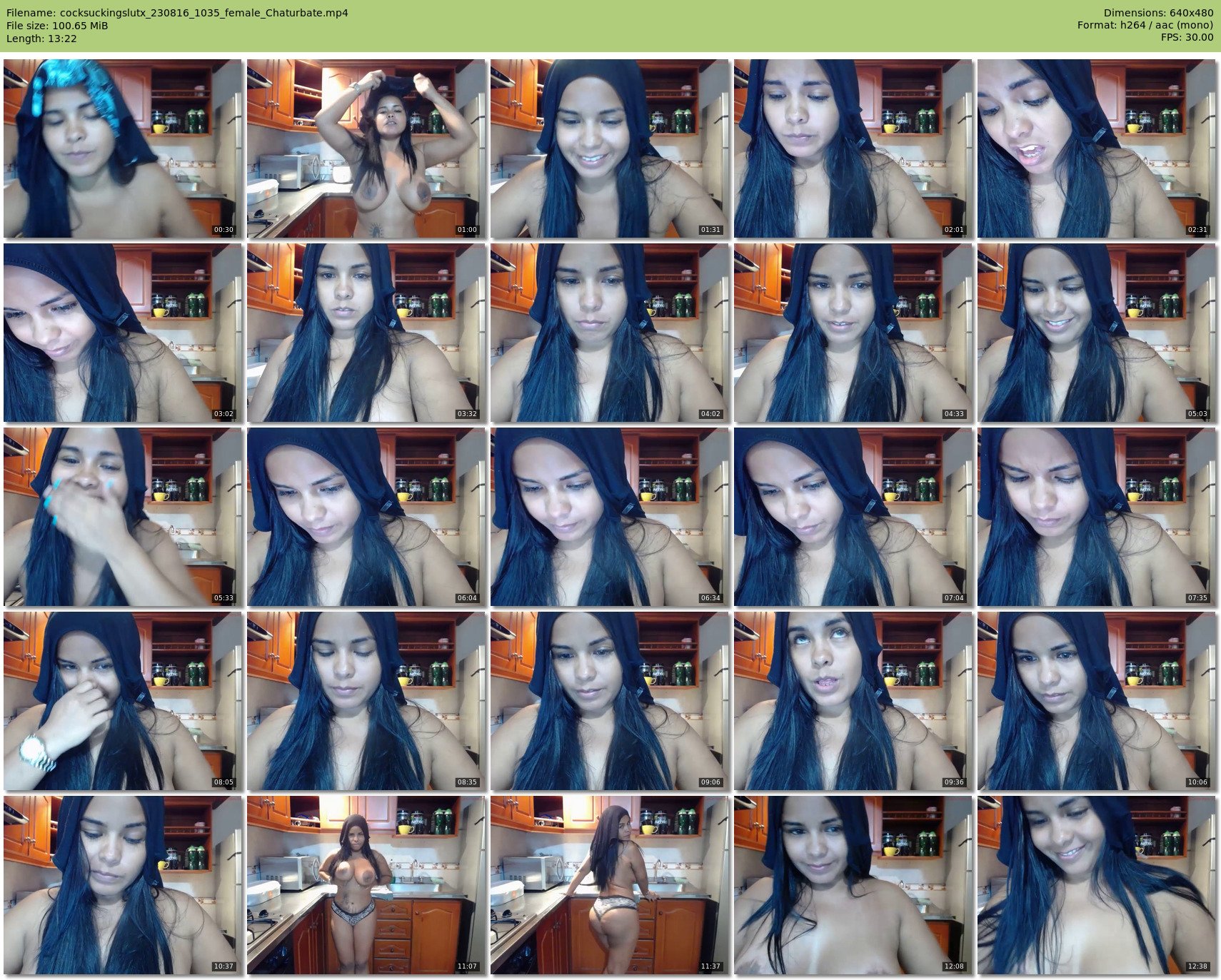Select the frame stamped 10:37

(123, 885)
